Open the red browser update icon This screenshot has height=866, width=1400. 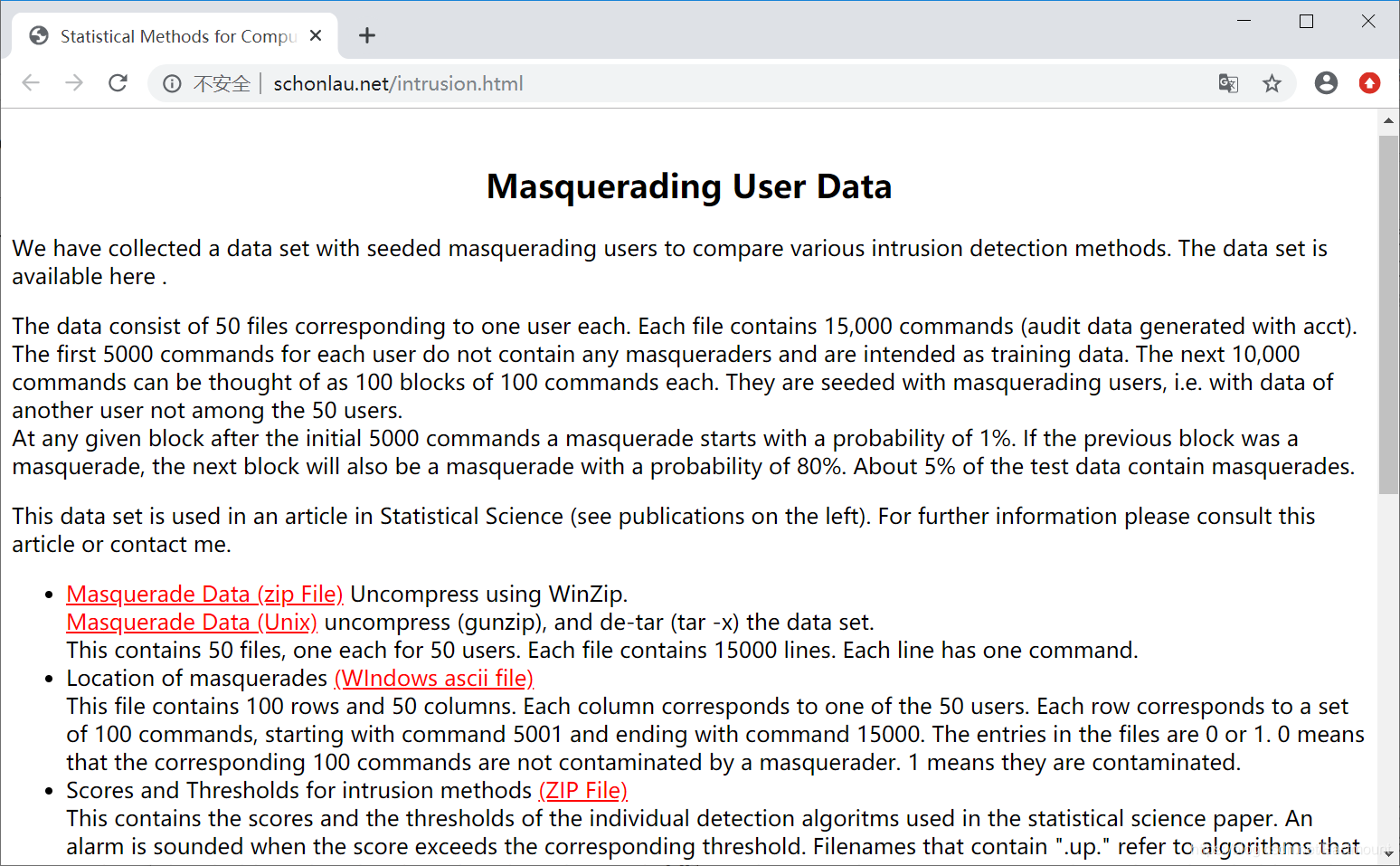(1369, 83)
